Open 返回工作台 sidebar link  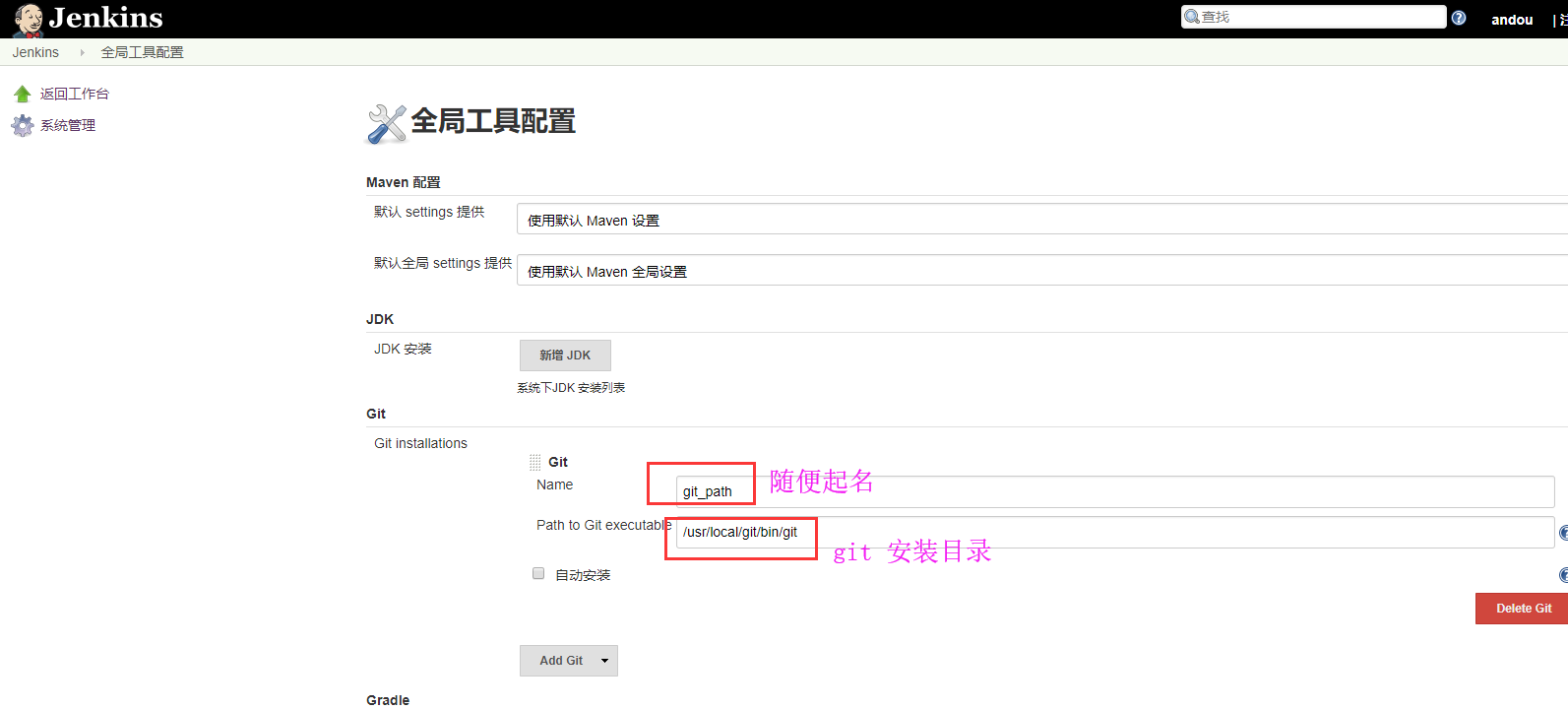75,94
